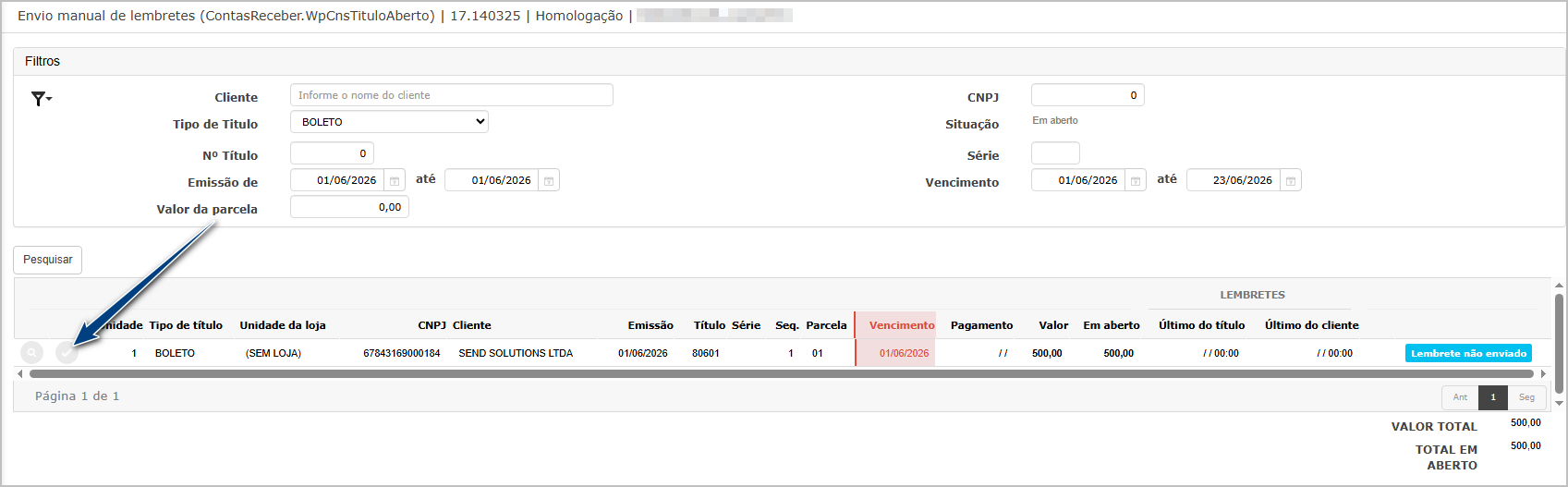Sort by CNPJ column header
The width and height of the screenshot is (1568, 487).
pos(432,325)
